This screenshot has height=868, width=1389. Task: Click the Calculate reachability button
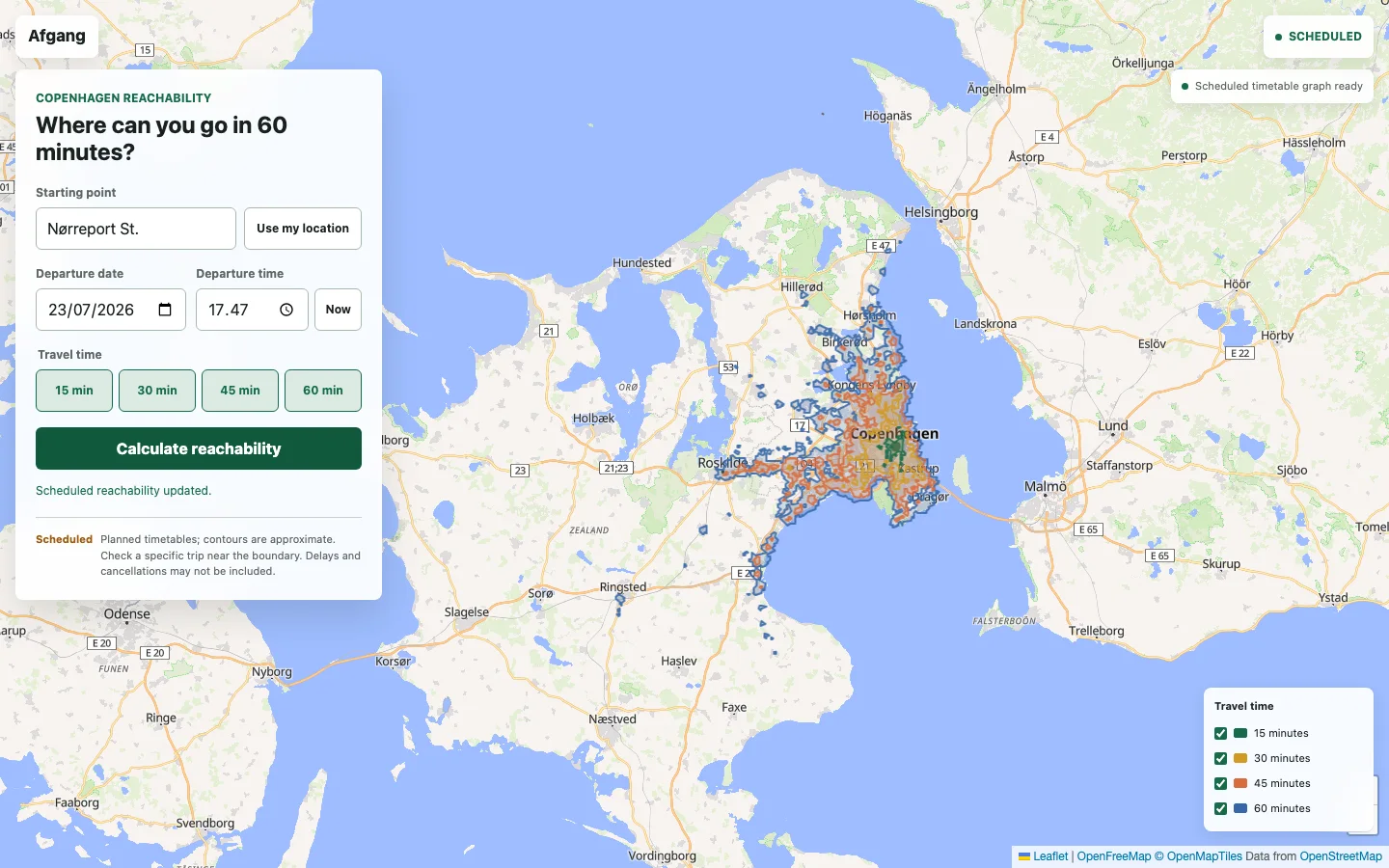[x=199, y=448]
